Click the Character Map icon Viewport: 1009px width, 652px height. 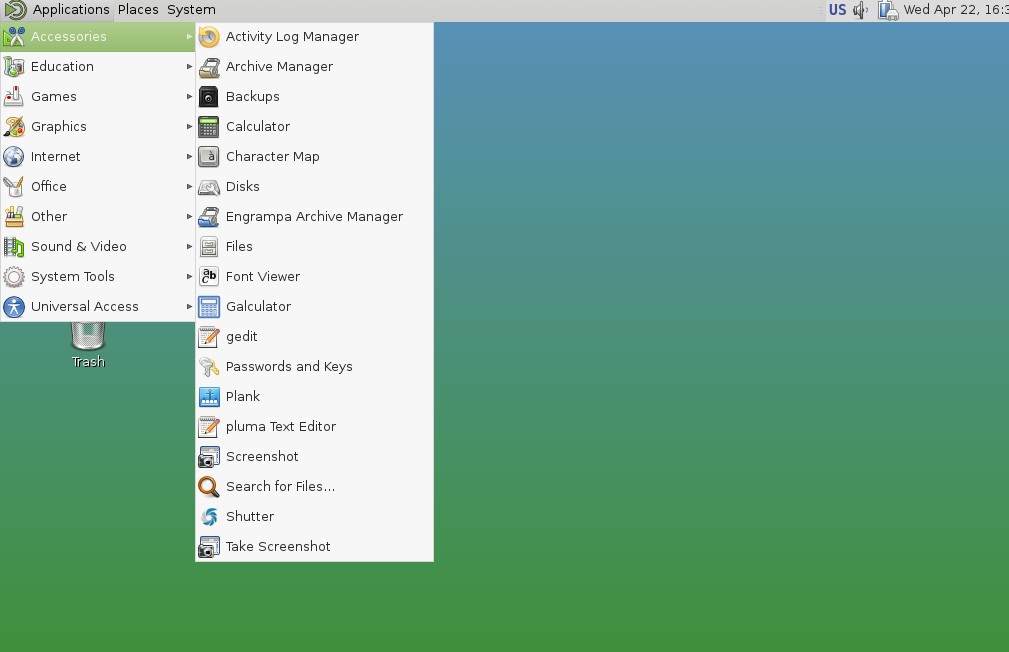tap(208, 156)
